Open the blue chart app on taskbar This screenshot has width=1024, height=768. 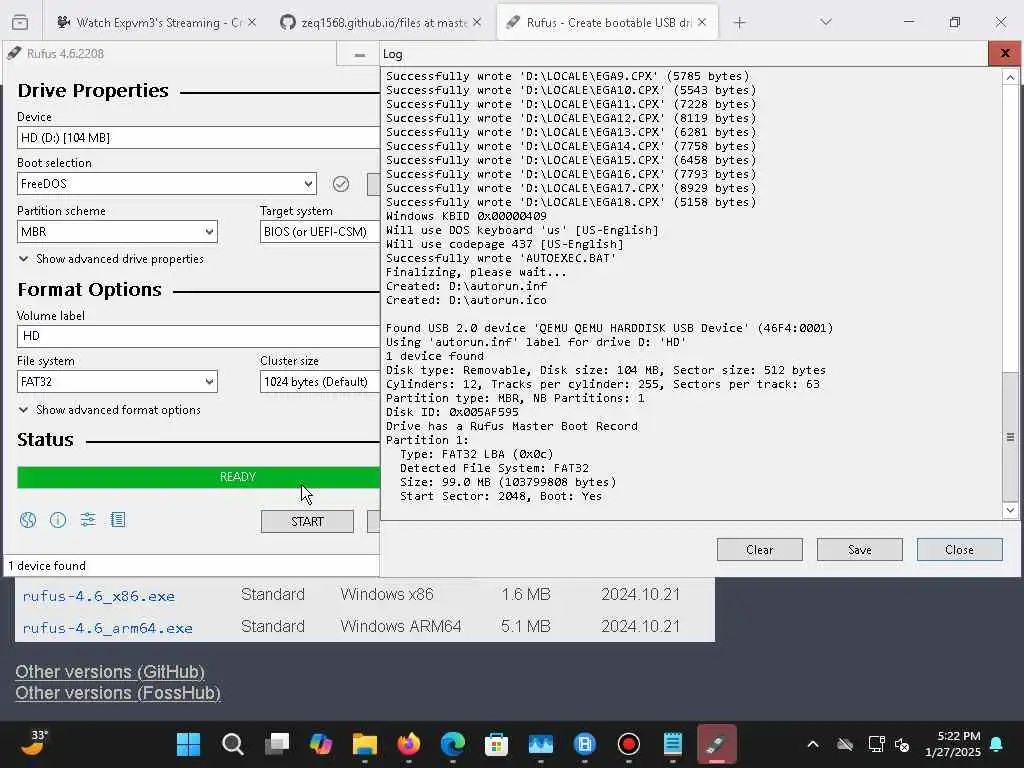point(541,744)
